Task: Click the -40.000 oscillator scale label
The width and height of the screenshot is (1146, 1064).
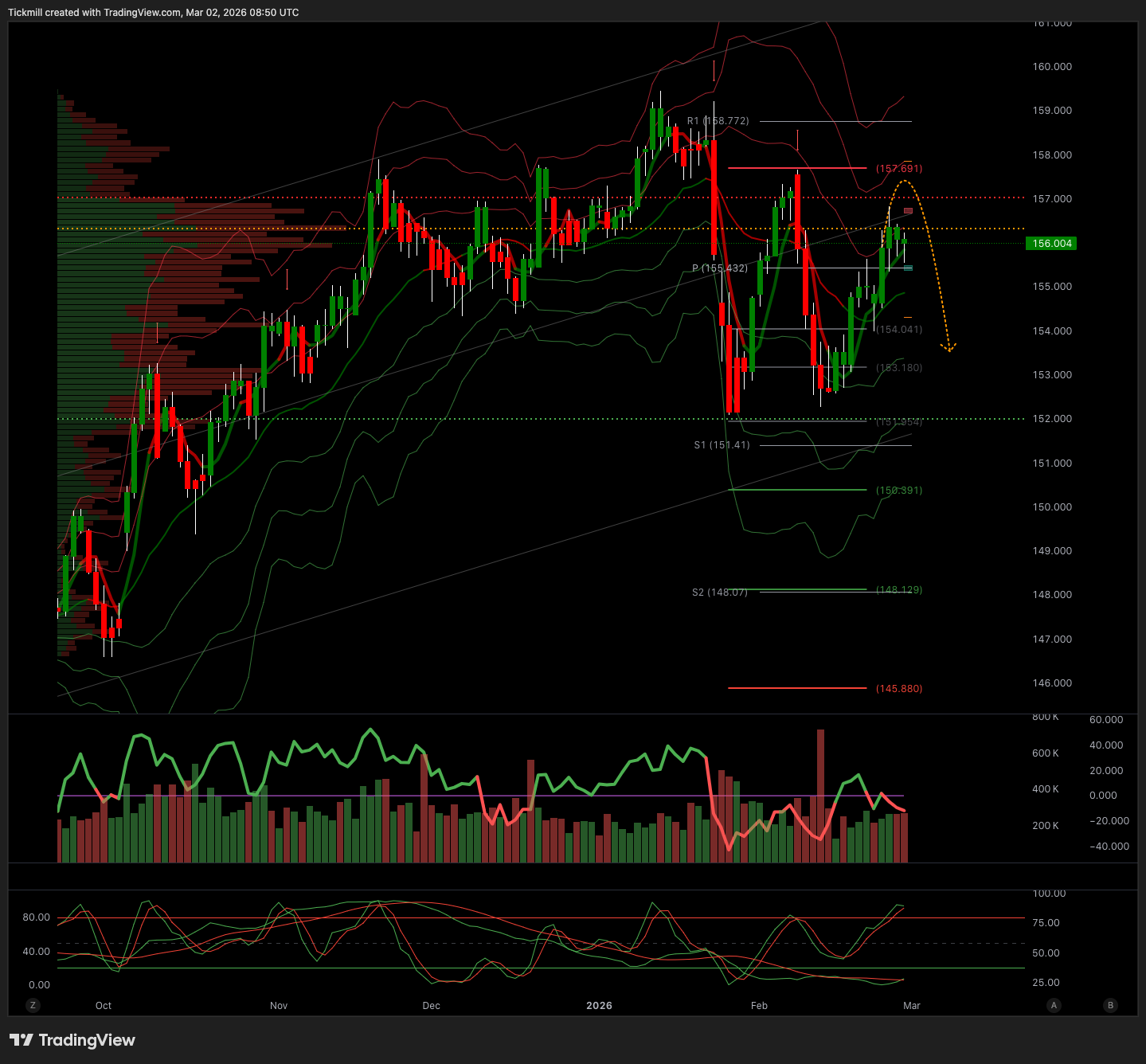Action: click(x=1109, y=847)
